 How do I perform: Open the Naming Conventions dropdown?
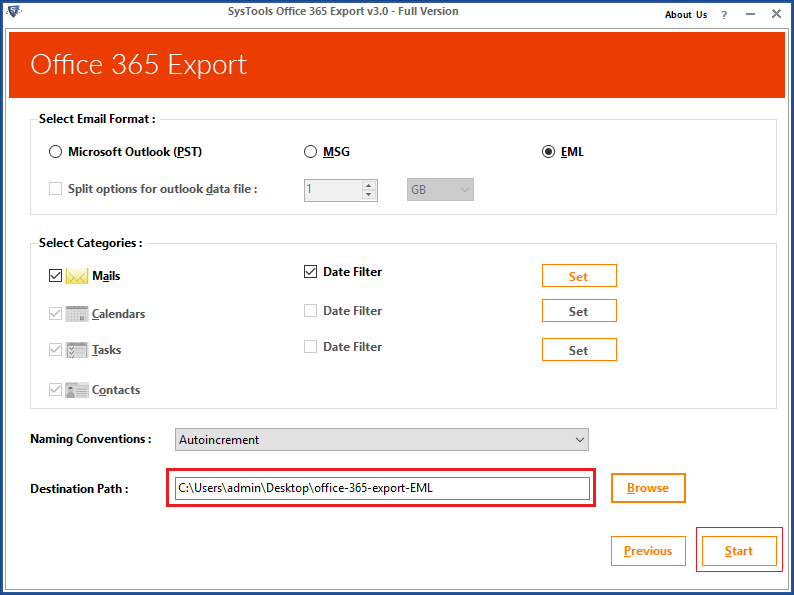coord(382,440)
